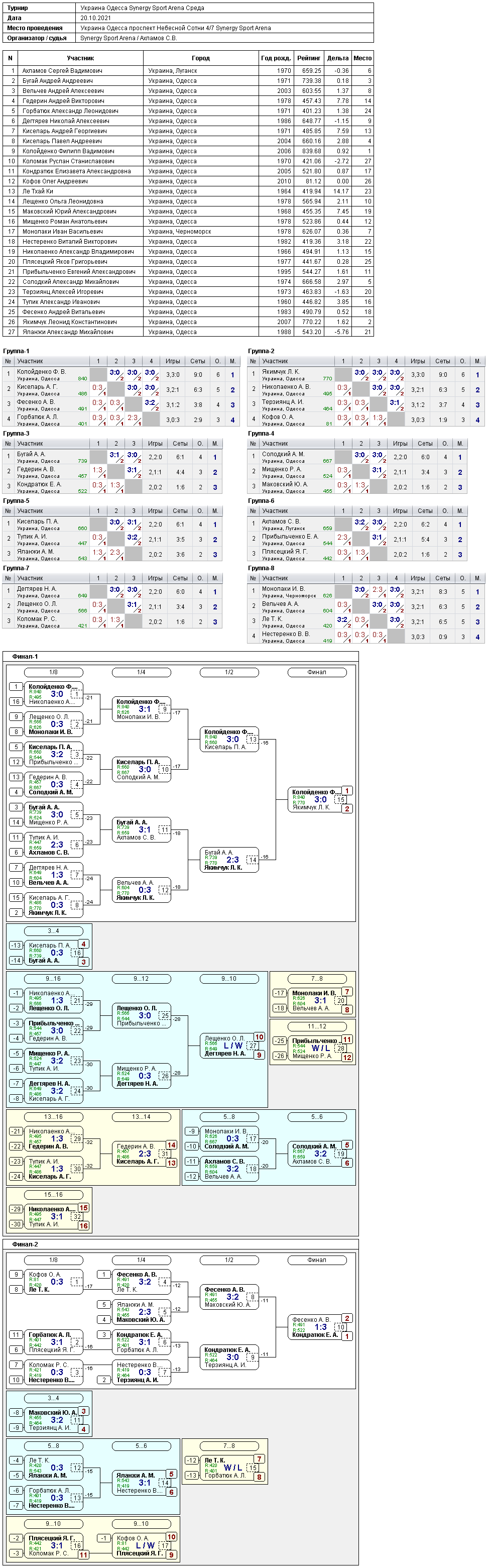Select the 1/2 round label in Финал-1
The height and width of the screenshot is (1568, 490).
[229, 672]
